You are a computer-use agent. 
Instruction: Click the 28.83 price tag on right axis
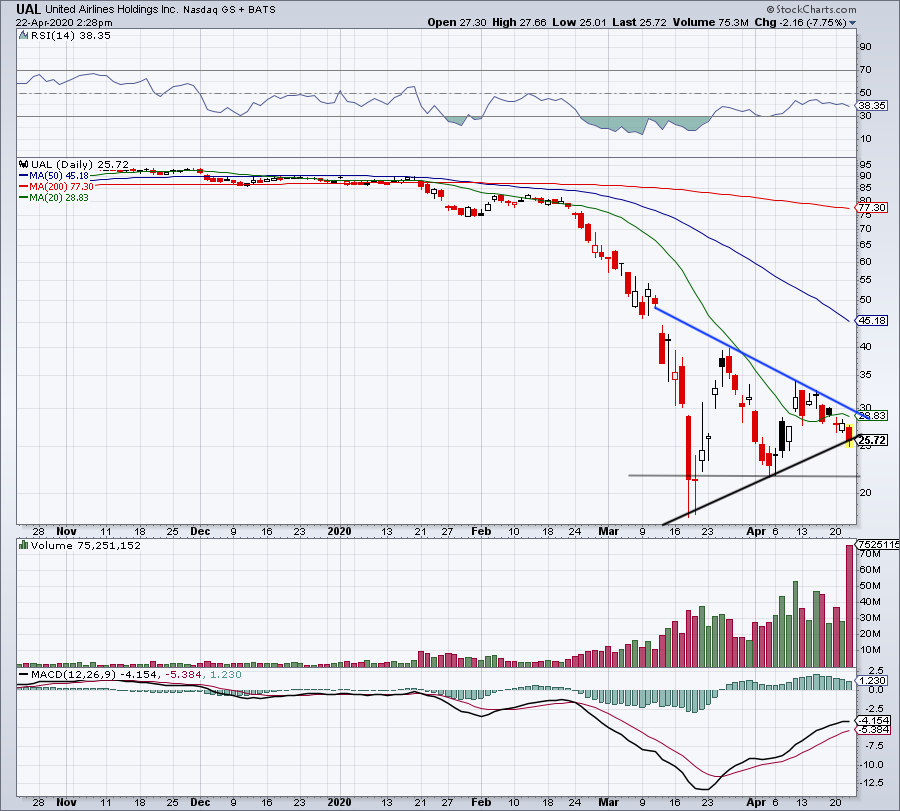click(x=872, y=415)
